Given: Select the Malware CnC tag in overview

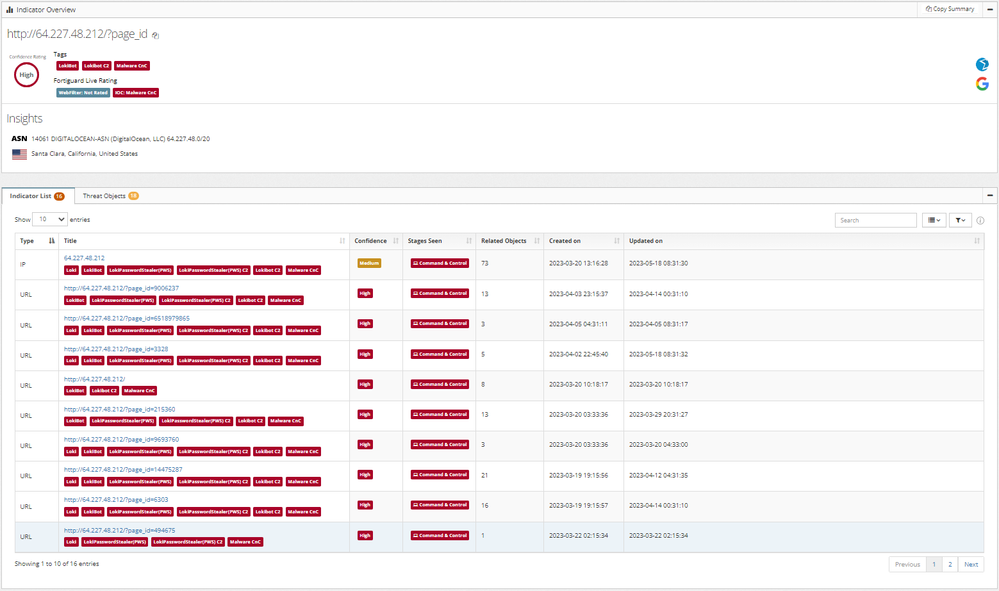Looking at the screenshot, I should pos(132,66).
